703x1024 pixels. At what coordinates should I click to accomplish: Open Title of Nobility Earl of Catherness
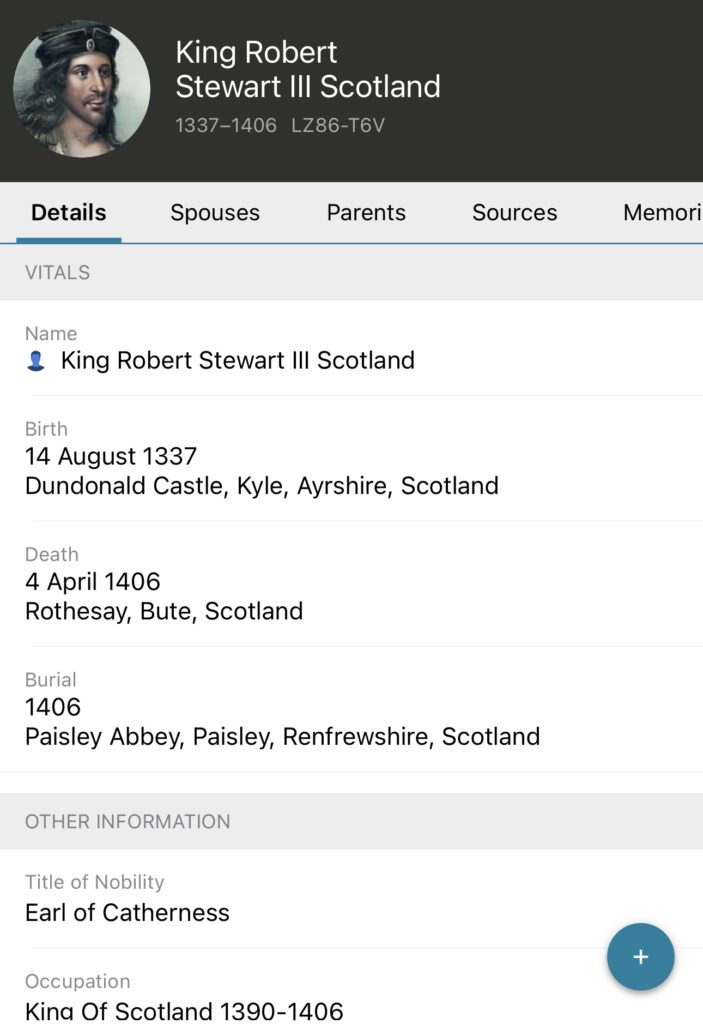point(127,912)
